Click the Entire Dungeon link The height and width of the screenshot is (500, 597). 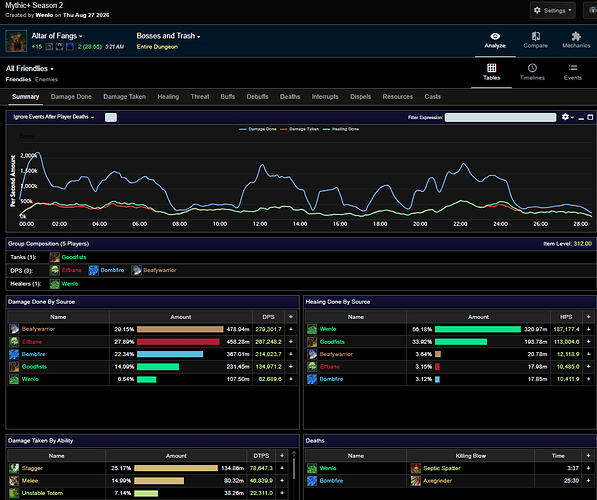157,47
